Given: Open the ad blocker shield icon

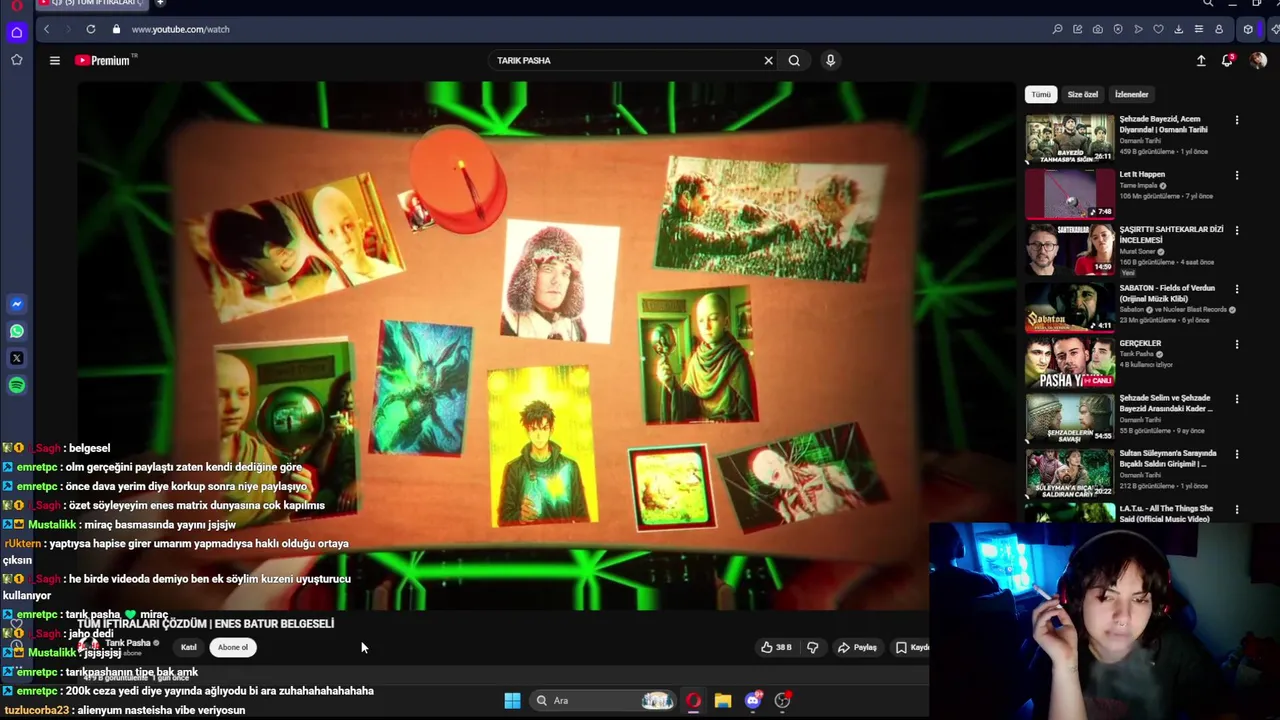Looking at the screenshot, I should (1118, 29).
